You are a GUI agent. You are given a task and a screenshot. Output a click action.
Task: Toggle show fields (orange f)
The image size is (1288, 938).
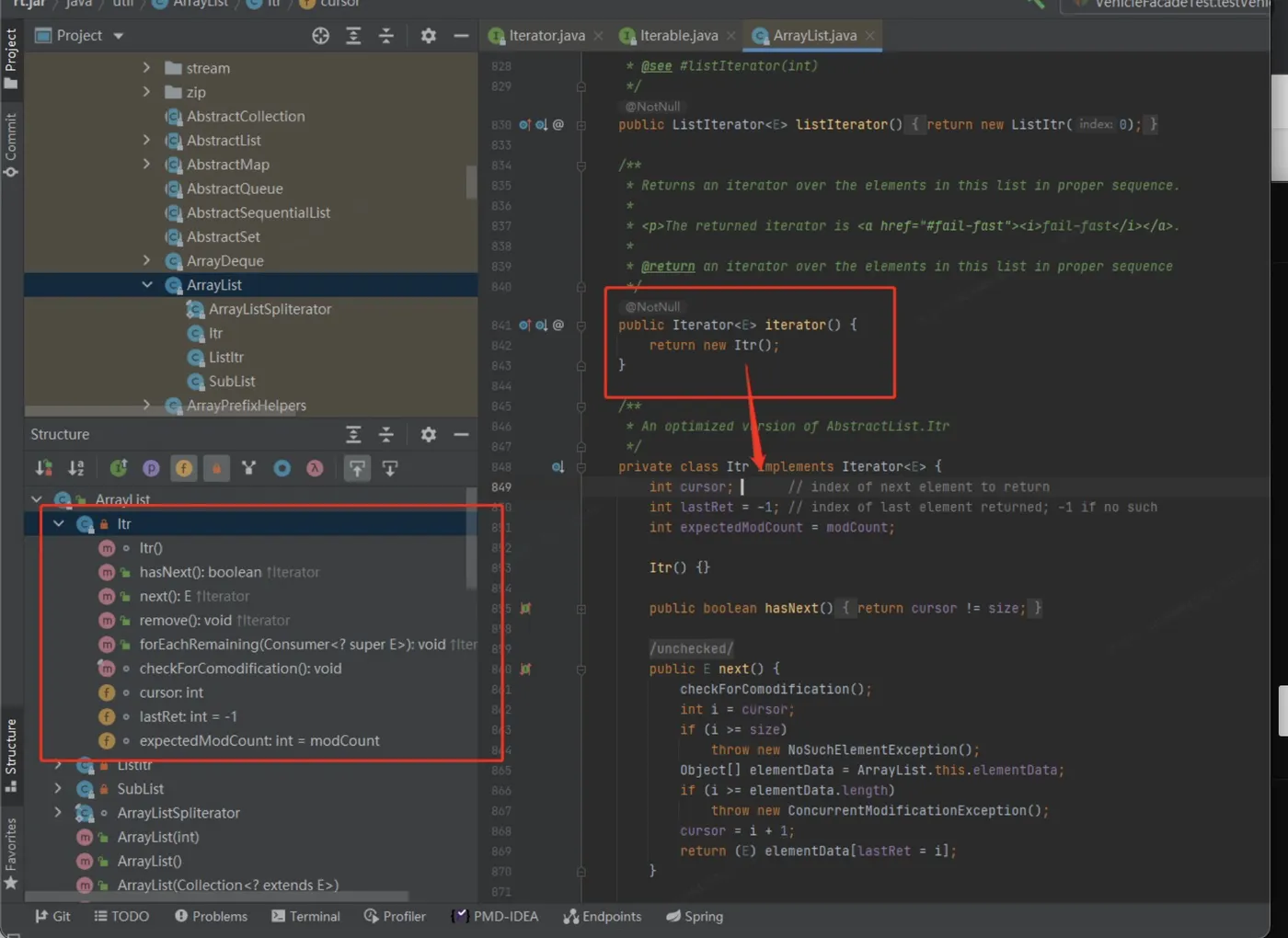(x=184, y=468)
